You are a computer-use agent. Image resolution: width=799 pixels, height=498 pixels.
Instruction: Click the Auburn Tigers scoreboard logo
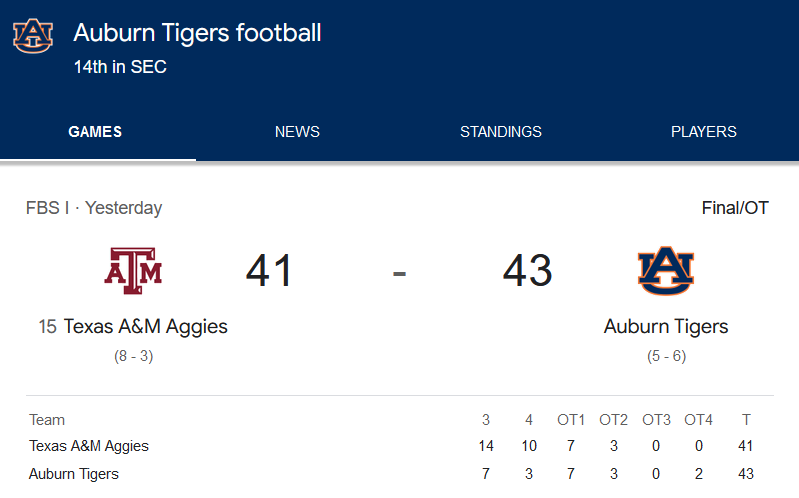[665, 270]
